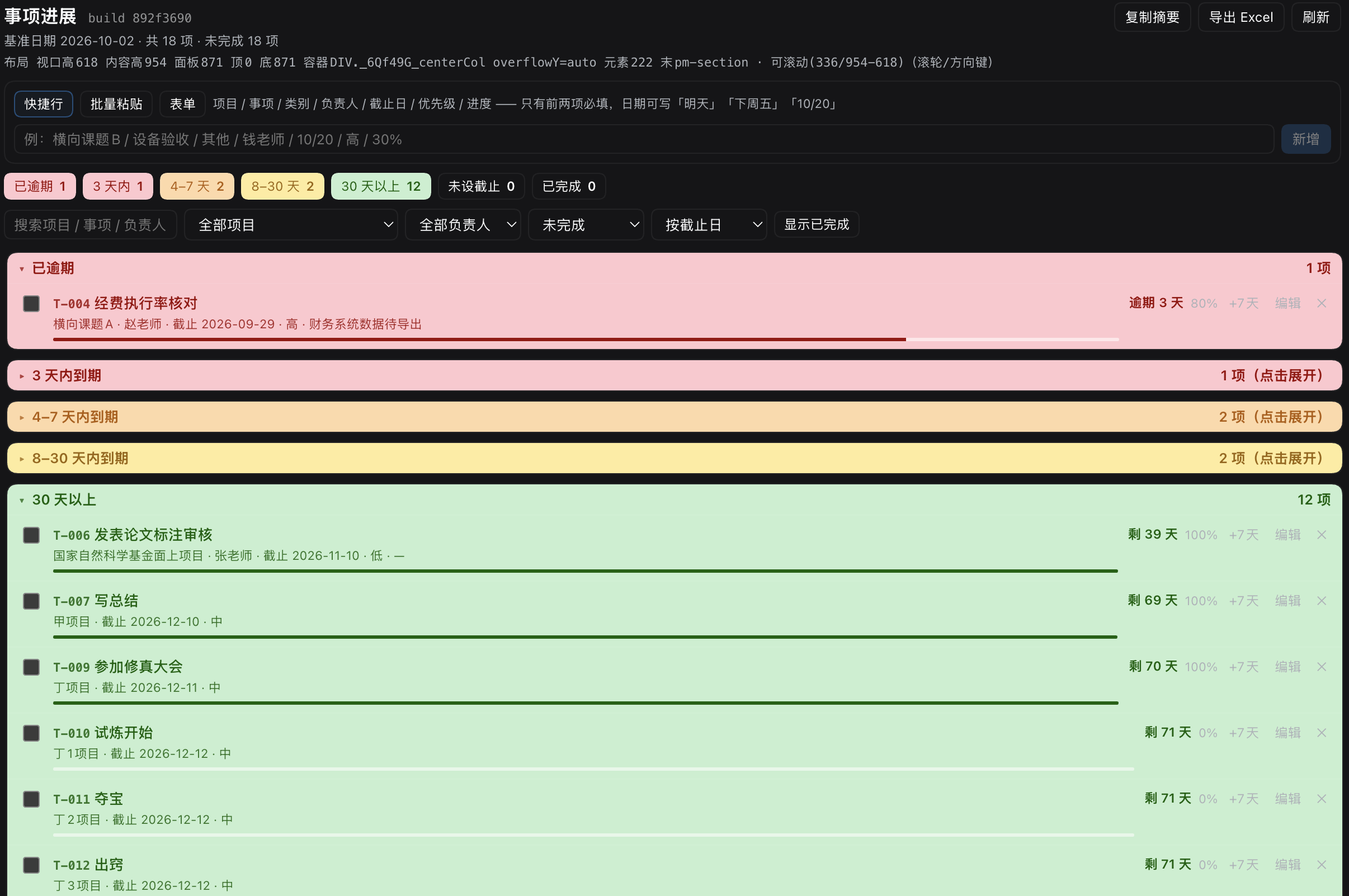This screenshot has width=1349, height=896.
Task: Delete task T-004 with its X icon
Action: pyautogui.click(x=1322, y=303)
